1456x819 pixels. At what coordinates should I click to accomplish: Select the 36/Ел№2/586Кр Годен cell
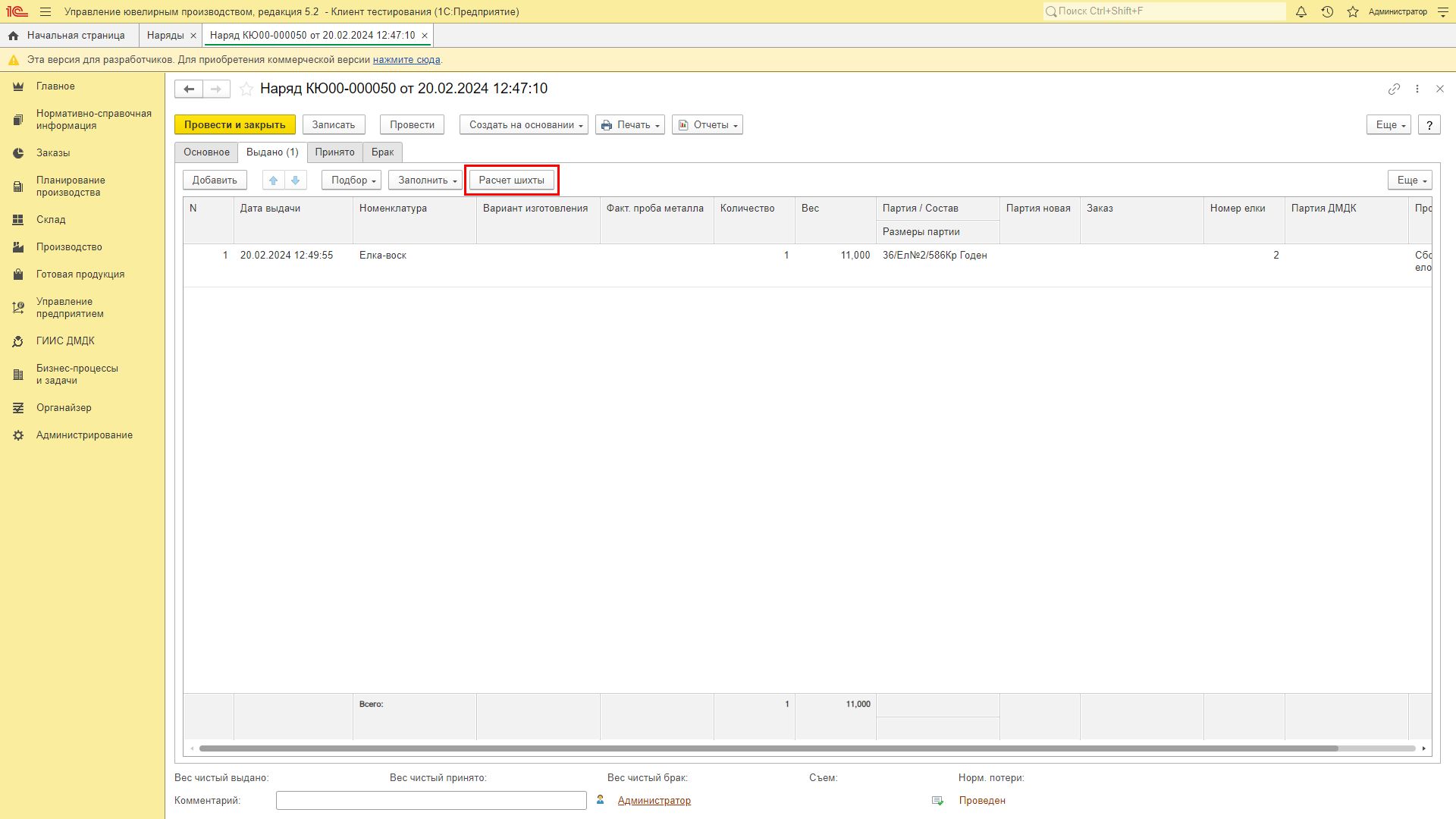pyautogui.click(x=938, y=256)
